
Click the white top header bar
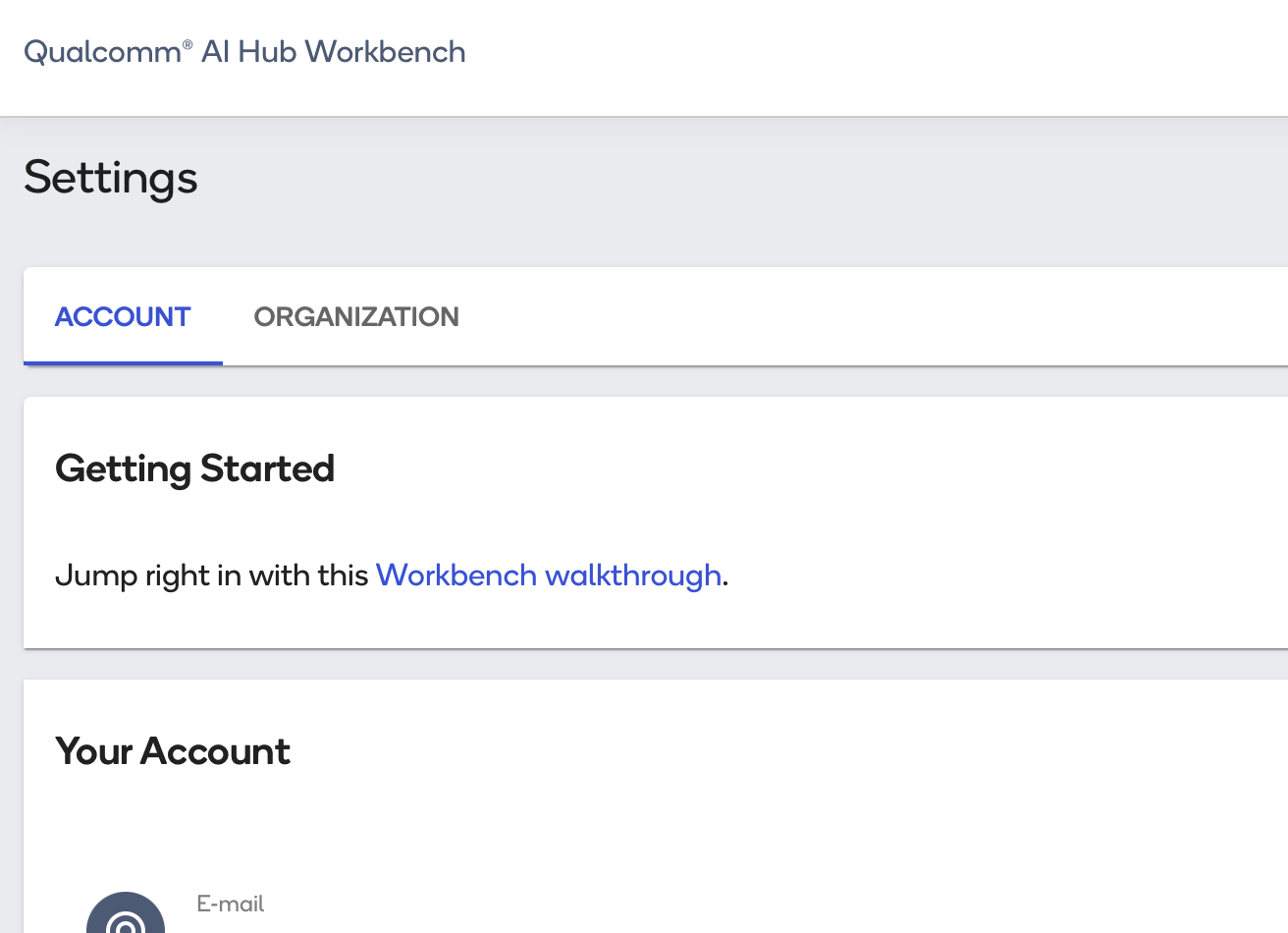tap(864, 57)
